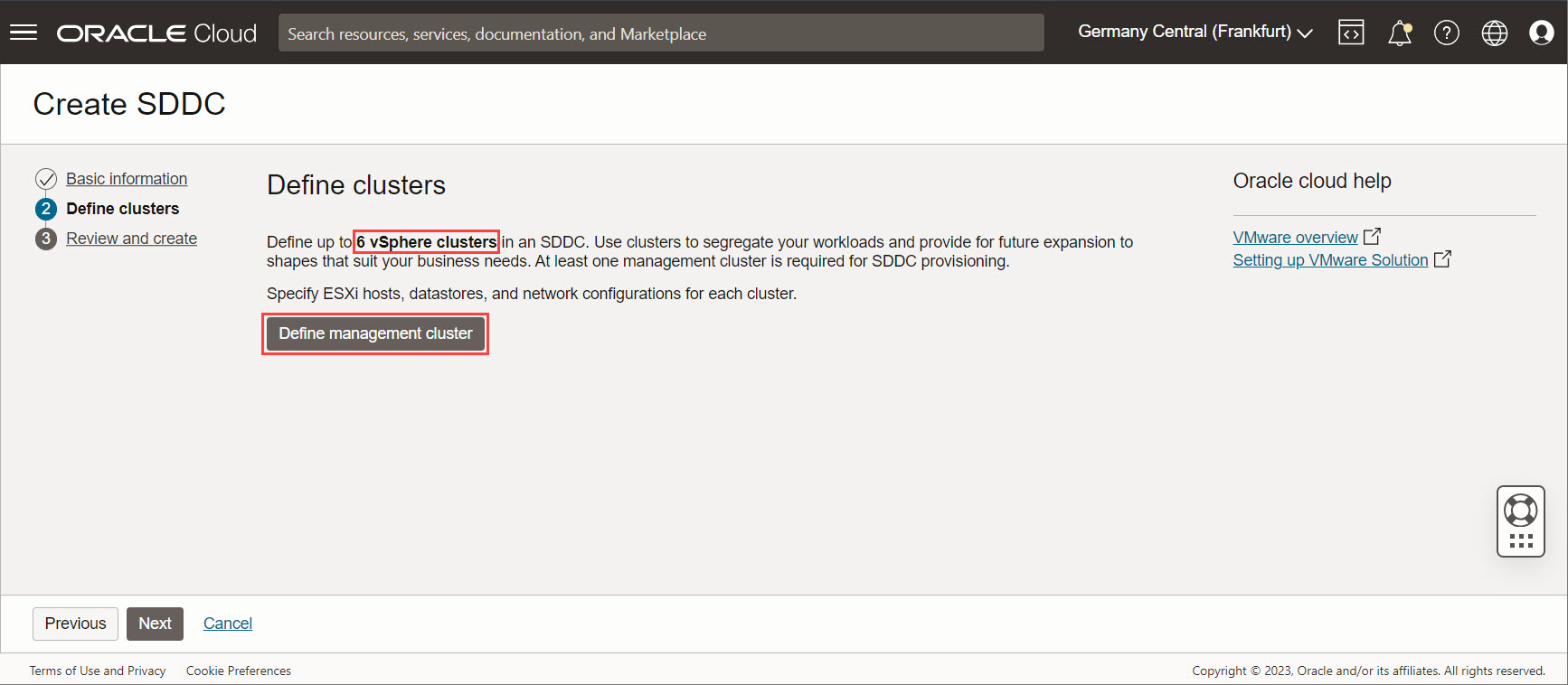Open the notifications bell
The width and height of the screenshot is (1568, 685).
(1400, 33)
